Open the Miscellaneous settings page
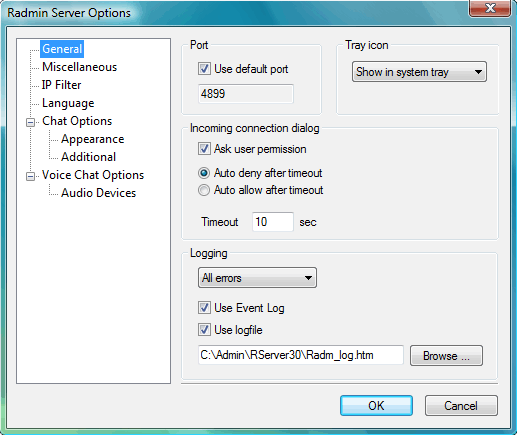 79,67
